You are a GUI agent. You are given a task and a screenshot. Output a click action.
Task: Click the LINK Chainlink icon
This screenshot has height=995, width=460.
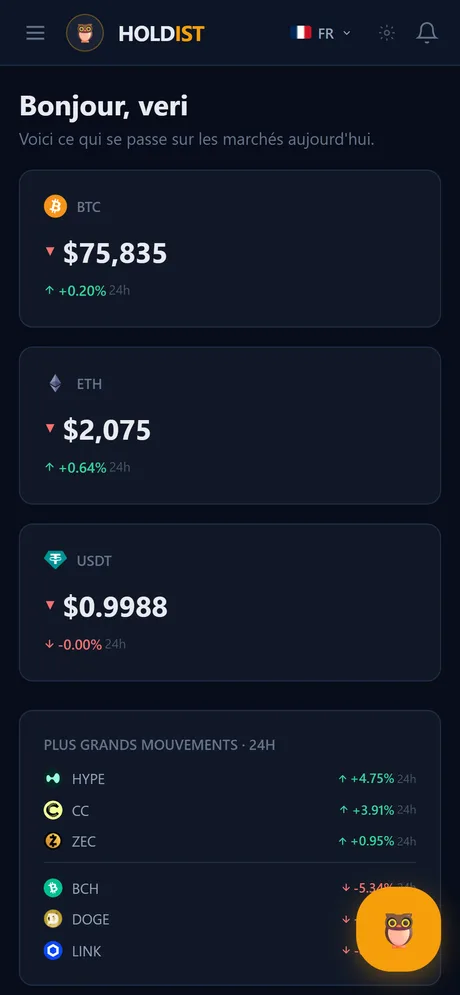[53, 951]
